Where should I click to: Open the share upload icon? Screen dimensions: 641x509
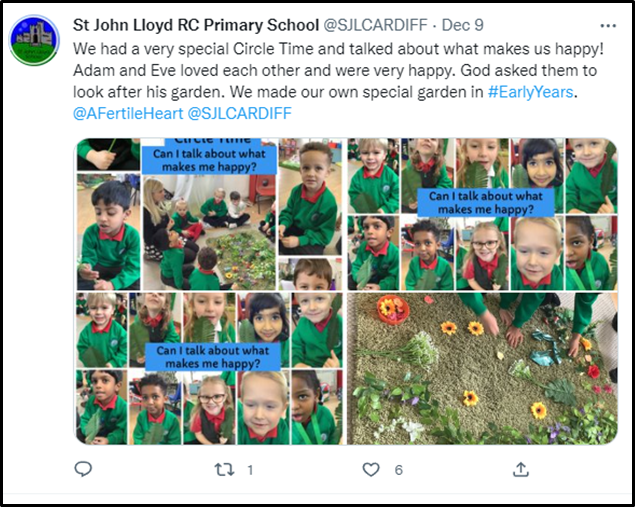pyautogui.click(x=520, y=469)
